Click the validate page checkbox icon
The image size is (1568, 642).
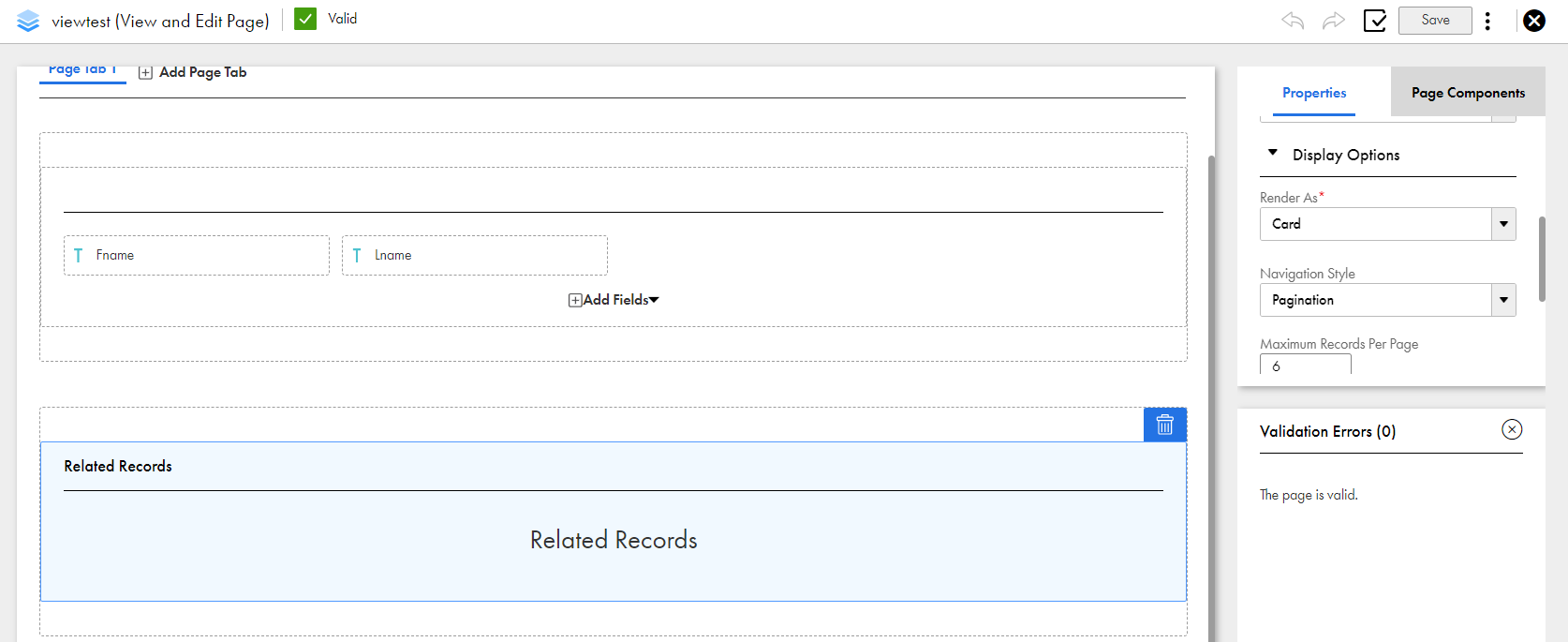coord(1375,21)
